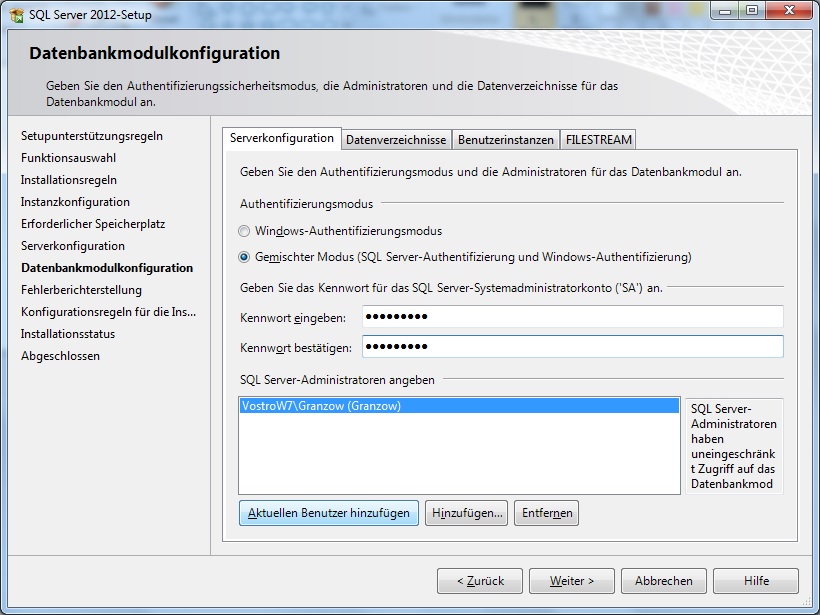Cancel setup with Abbrechen button
Image resolution: width=820 pixels, height=615 pixels.
pos(664,581)
